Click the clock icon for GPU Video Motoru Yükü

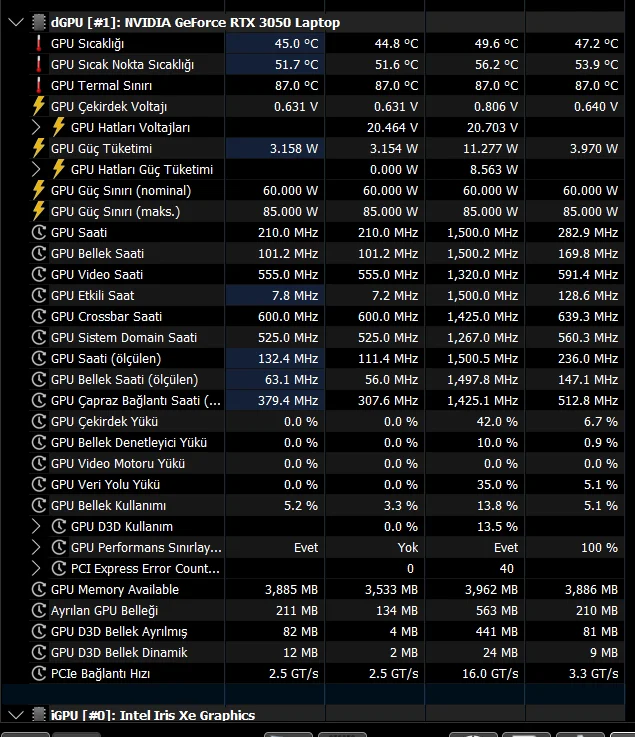39,463
